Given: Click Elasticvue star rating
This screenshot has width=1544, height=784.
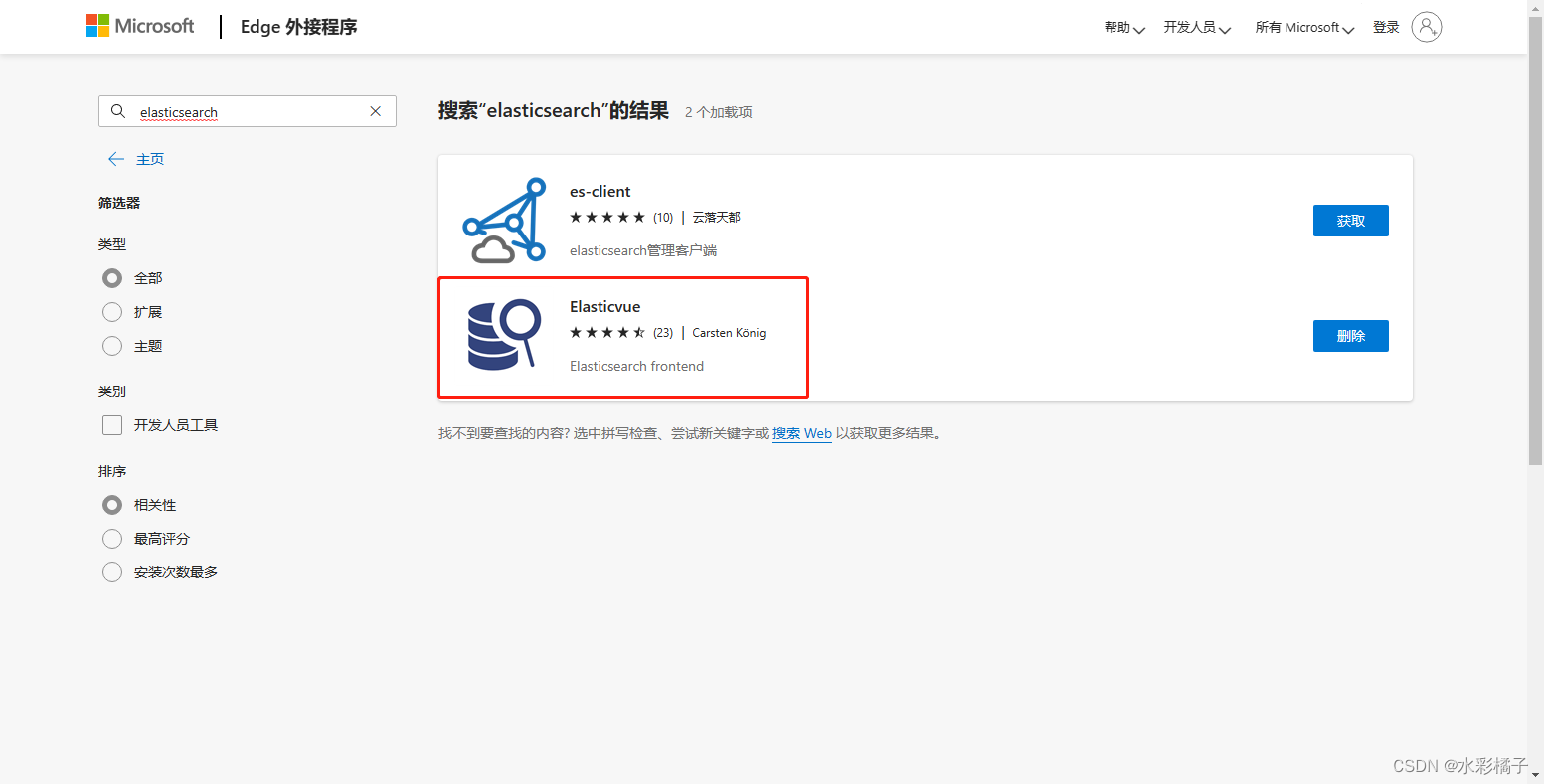Looking at the screenshot, I should coord(606,332).
